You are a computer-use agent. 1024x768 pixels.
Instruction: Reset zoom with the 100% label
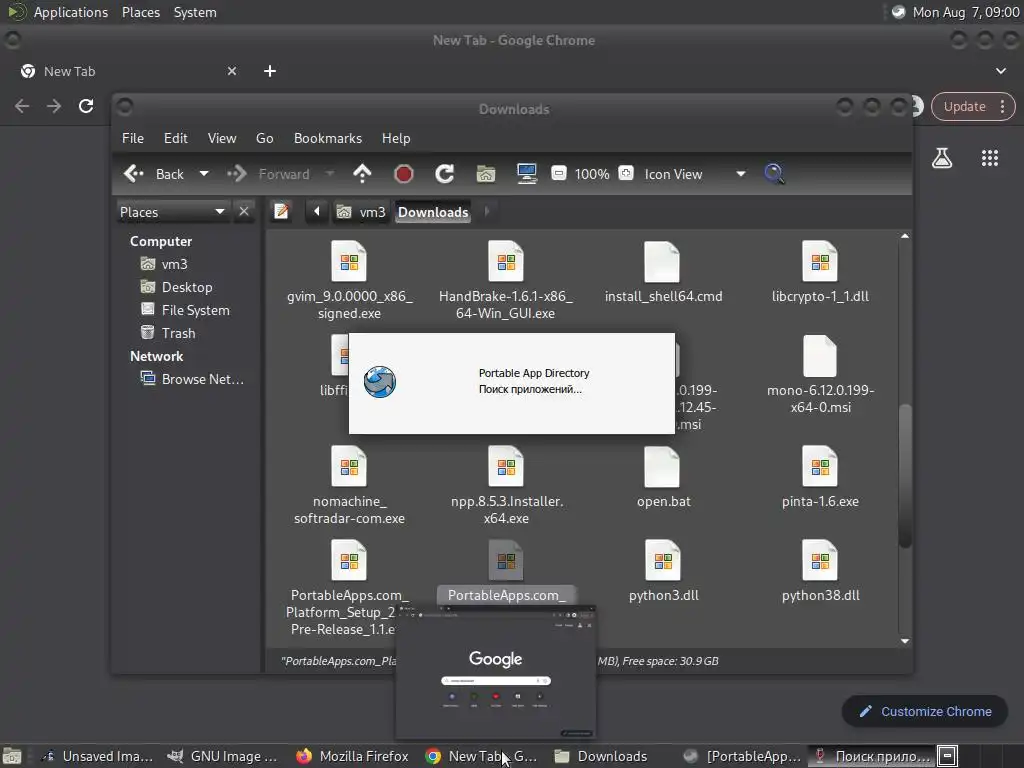pos(592,174)
